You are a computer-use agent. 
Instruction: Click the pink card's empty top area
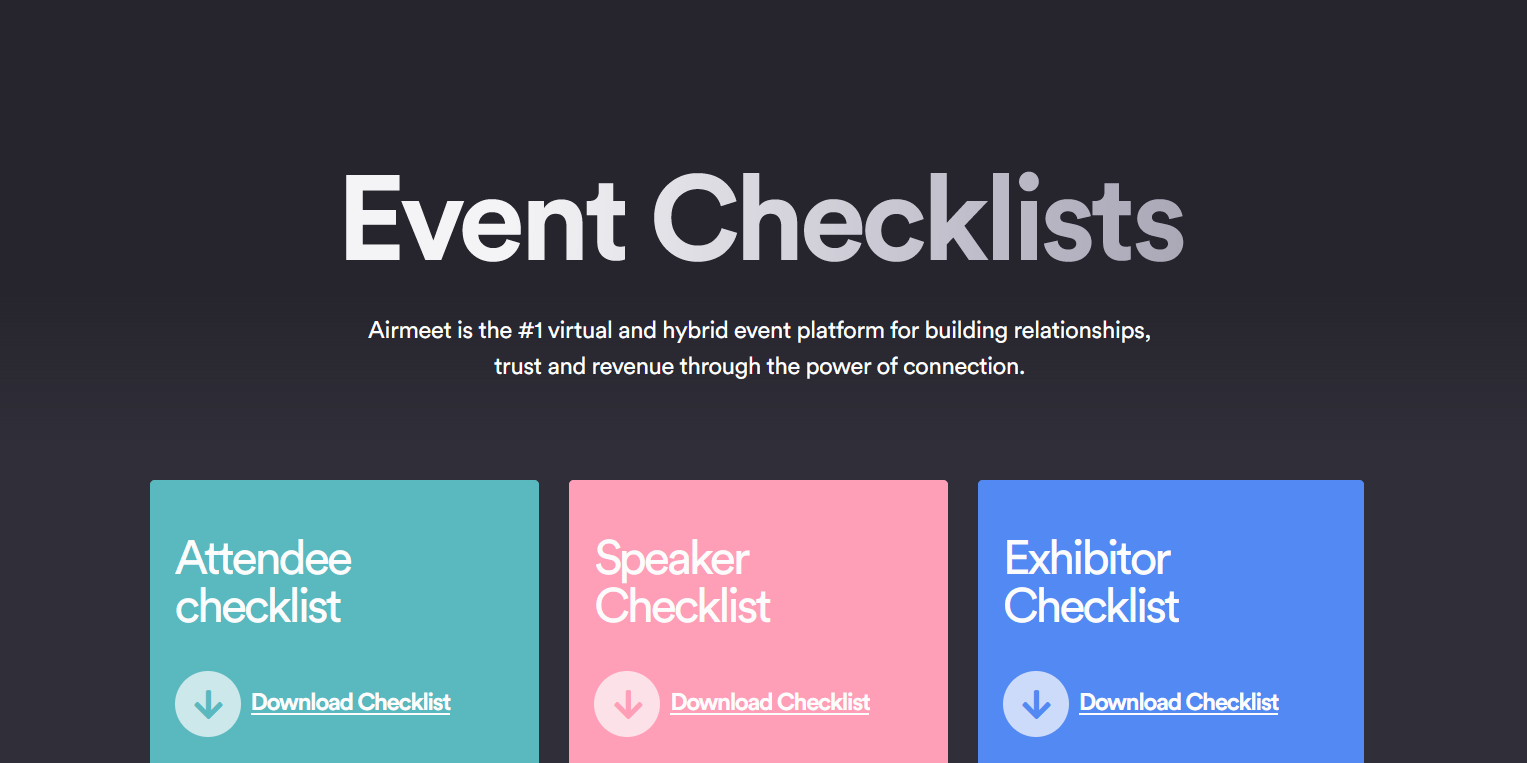point(758,505)
